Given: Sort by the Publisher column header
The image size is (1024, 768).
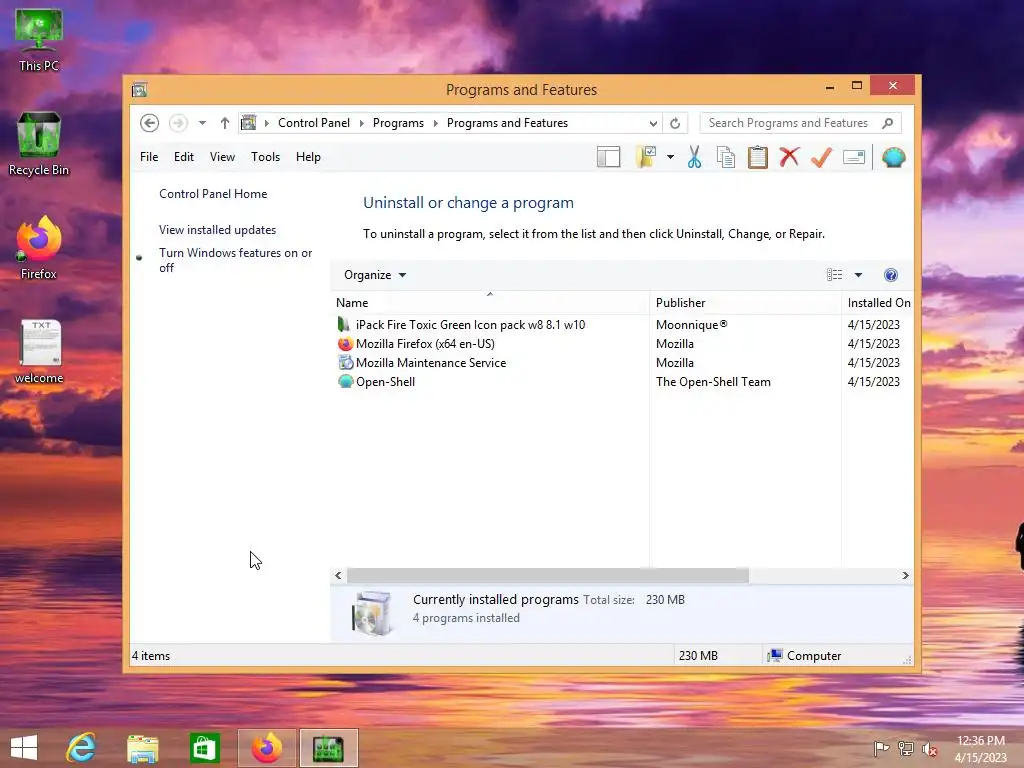Looking at the screenshot, I should [745, 302].
